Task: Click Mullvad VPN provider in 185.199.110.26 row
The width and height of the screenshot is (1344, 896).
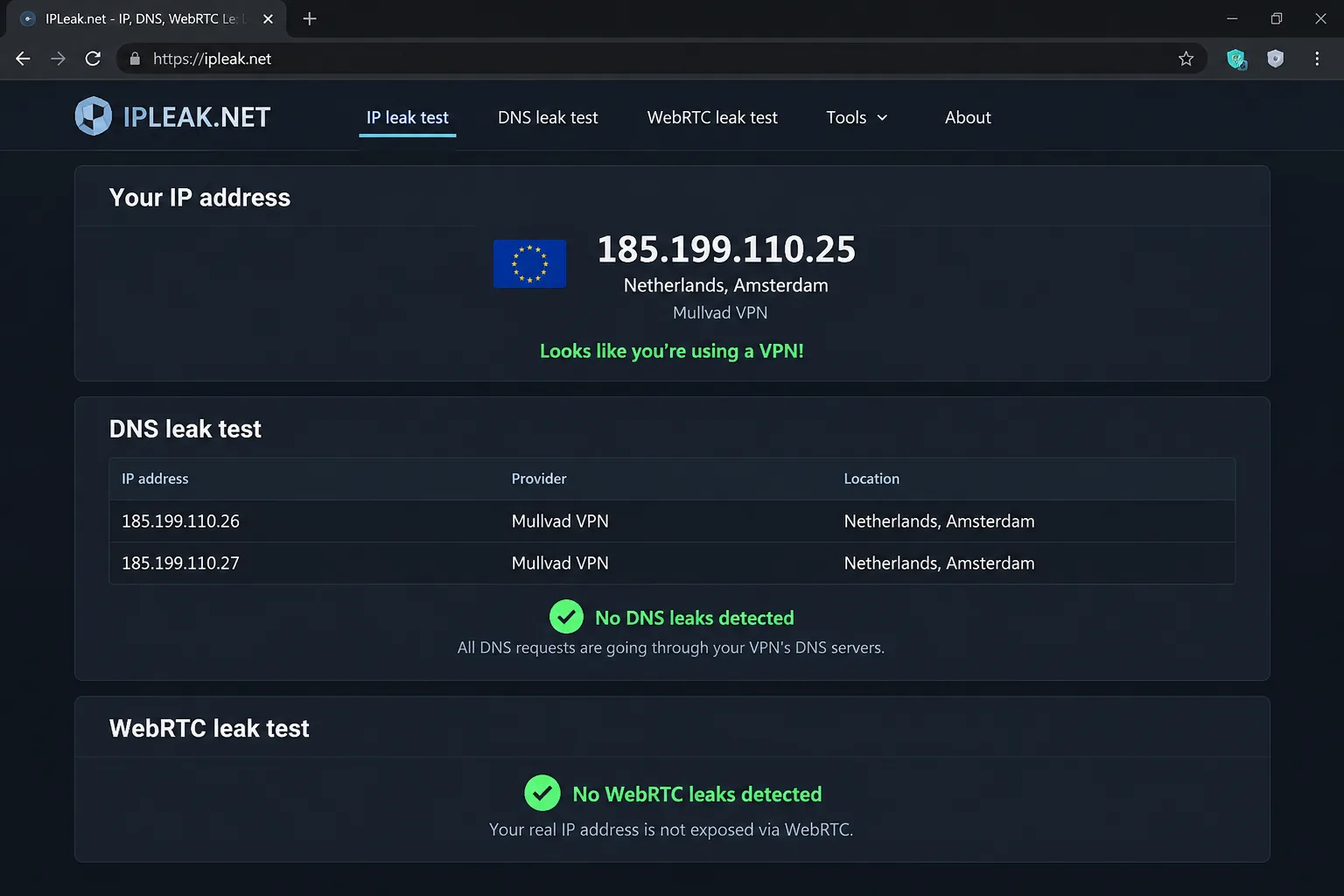Action: [560, 521]
